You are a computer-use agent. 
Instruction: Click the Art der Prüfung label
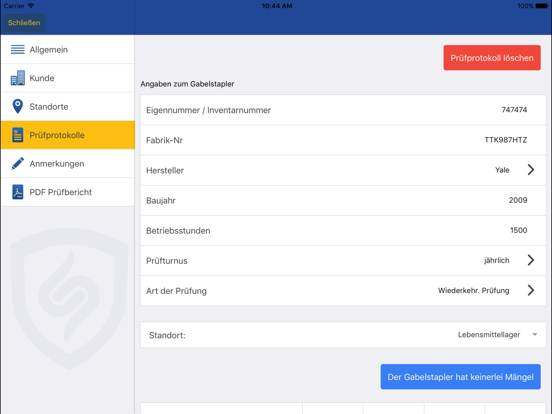point(176,291)
